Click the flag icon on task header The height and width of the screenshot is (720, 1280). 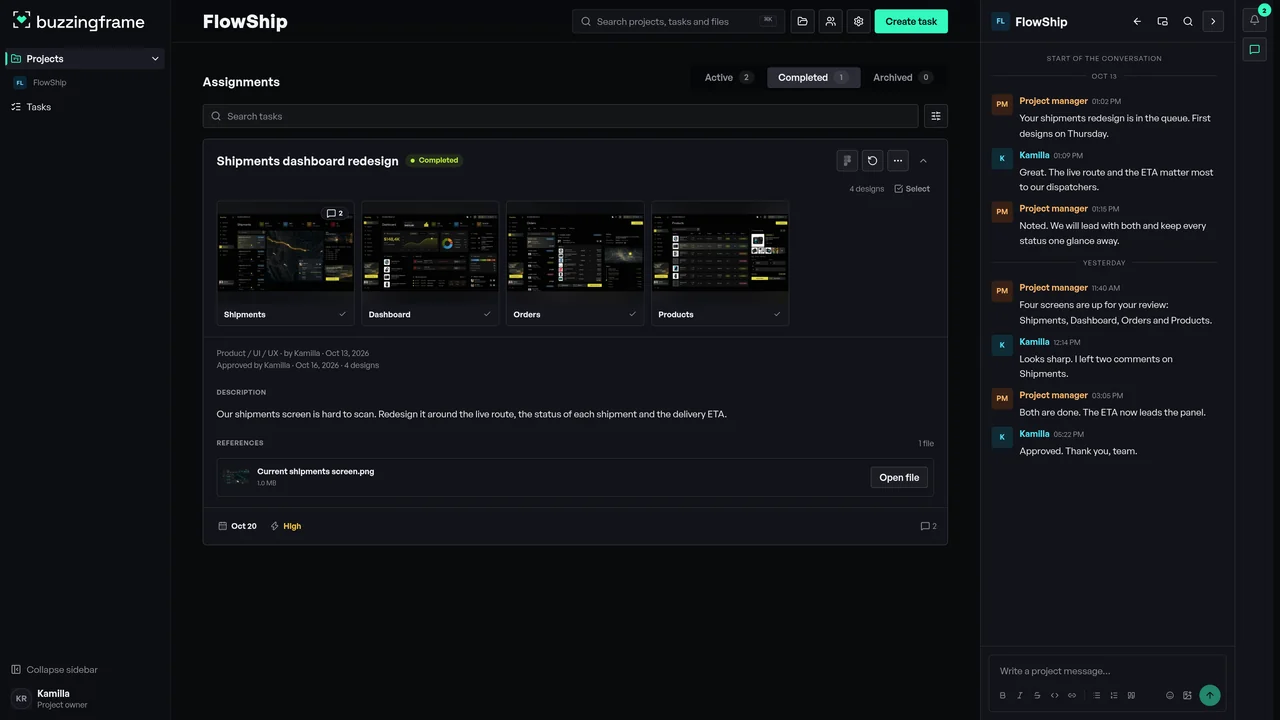pos(848,160)
